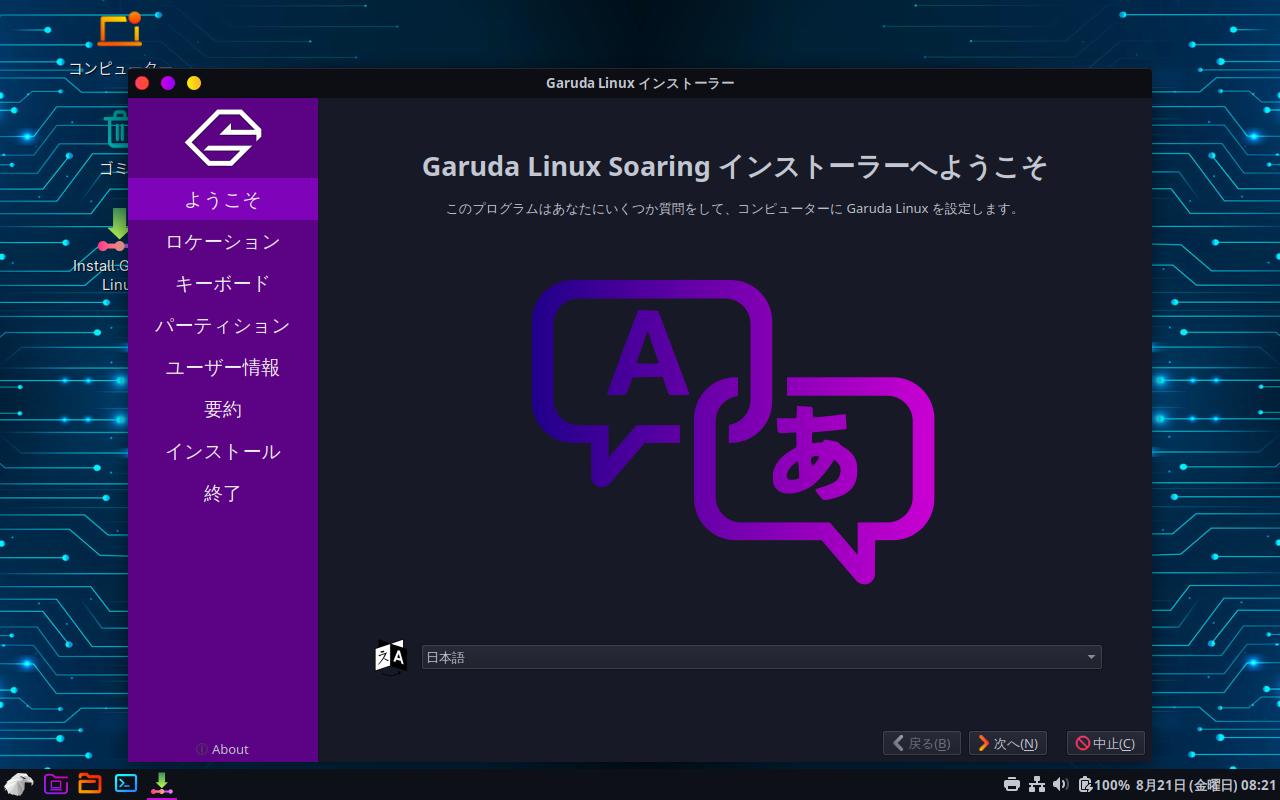Screen dimensions: 1280x800
Task: Open the Garuda eagle application menu
Action: point(19,784)
